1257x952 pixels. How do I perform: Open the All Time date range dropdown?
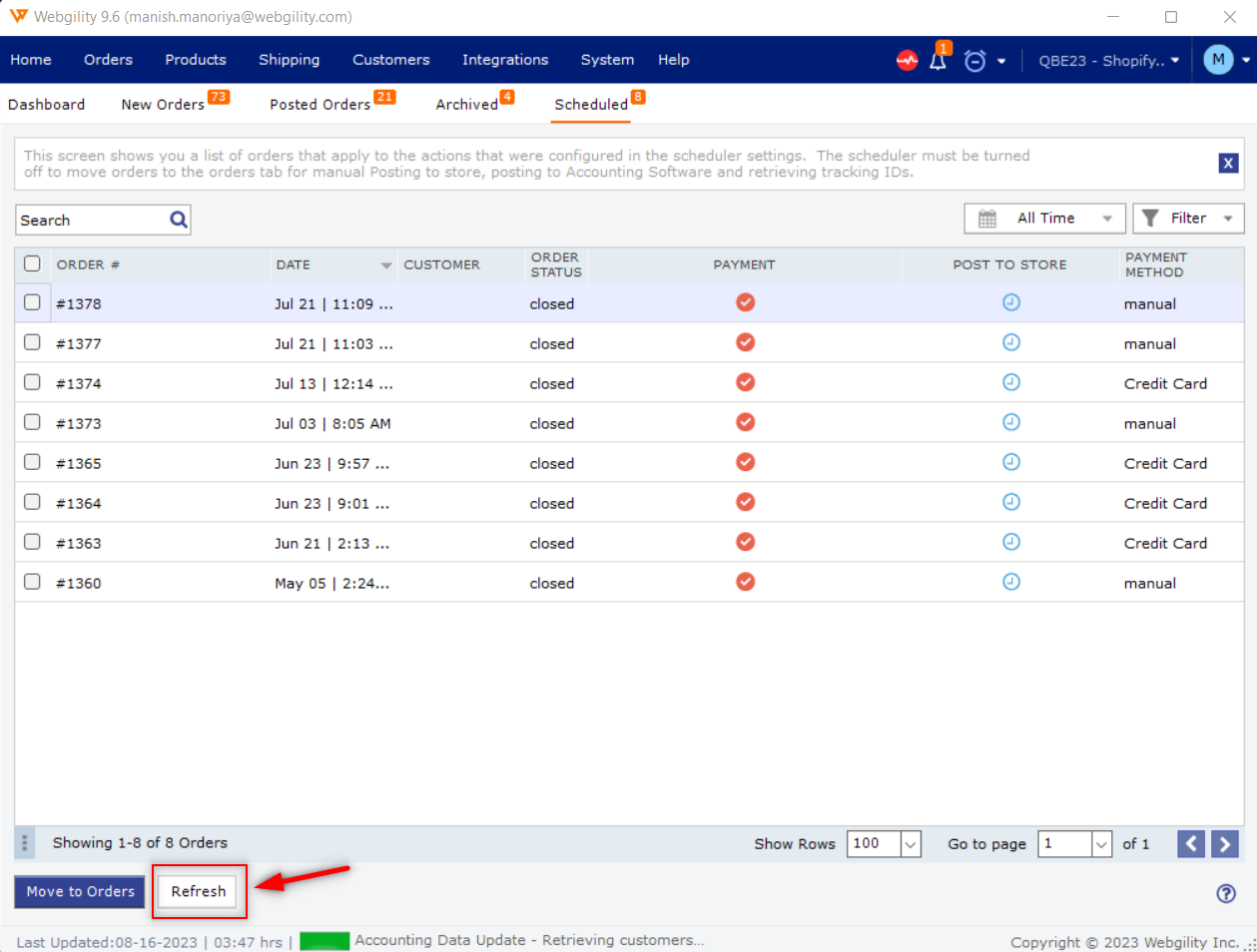click(x=1044, y=219)
